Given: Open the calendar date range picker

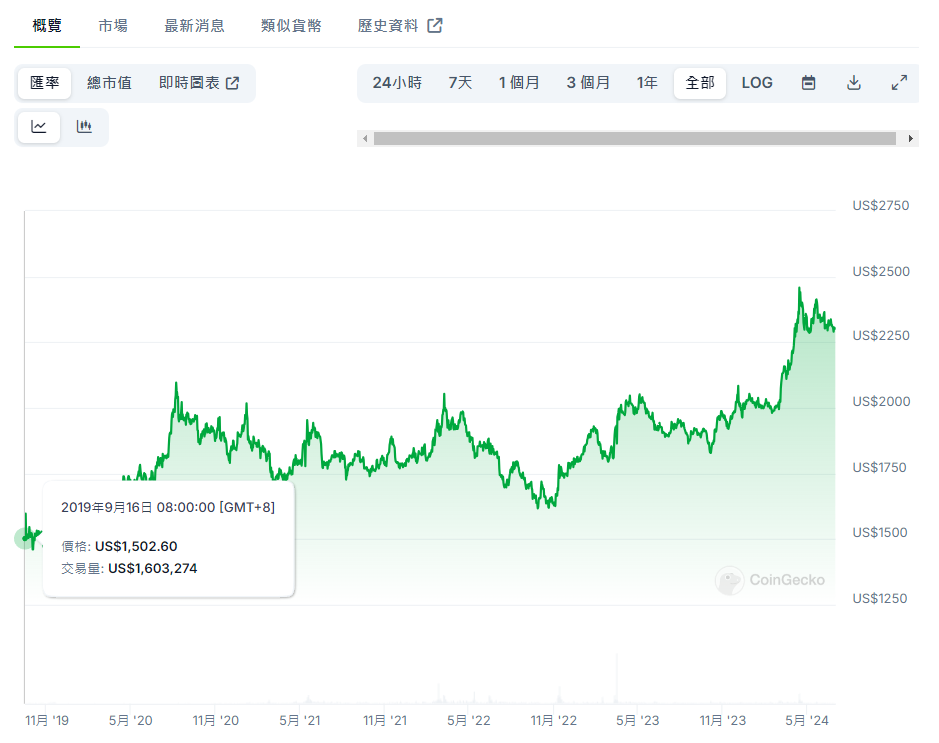Looking at the screenshot, I should coord(808,83).
